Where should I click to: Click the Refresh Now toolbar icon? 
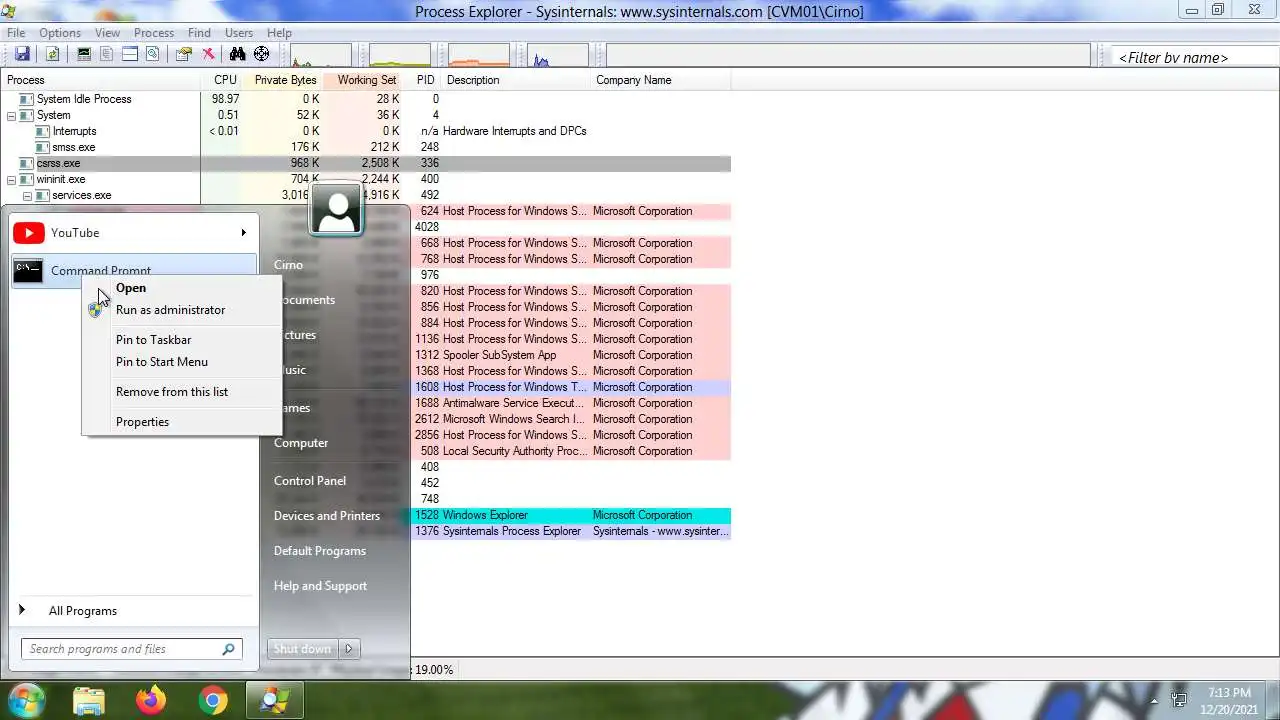click(52, 55)
